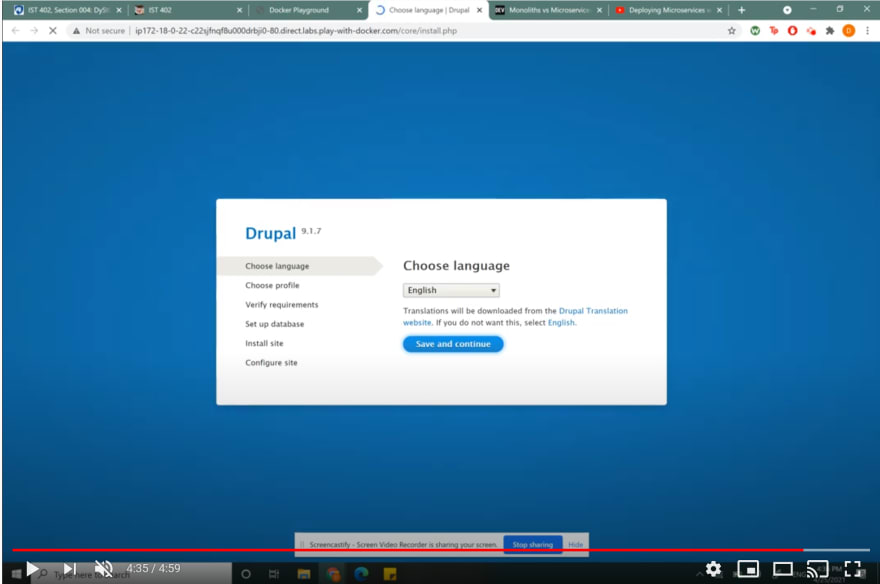
Task: Switch to theater mode
Action: tap(782, 569)
